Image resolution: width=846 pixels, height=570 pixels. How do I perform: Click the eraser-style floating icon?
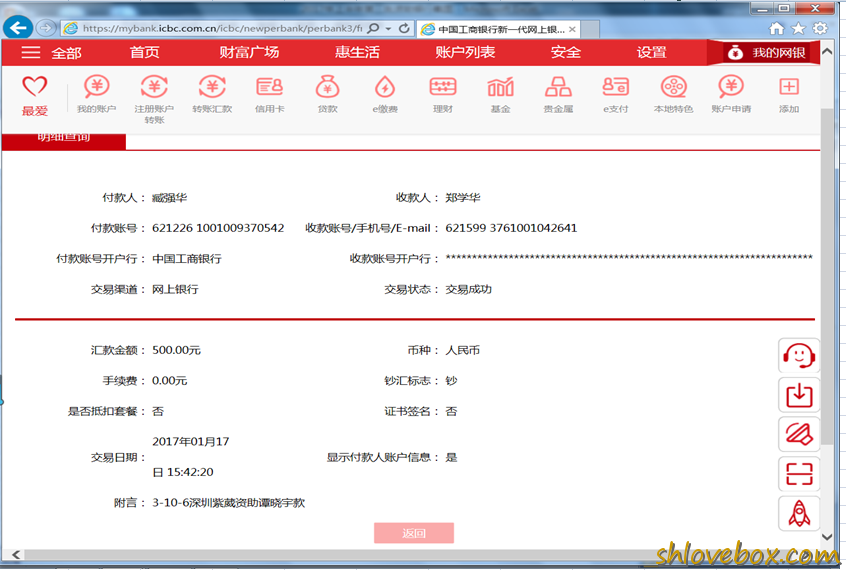(799, 435)
